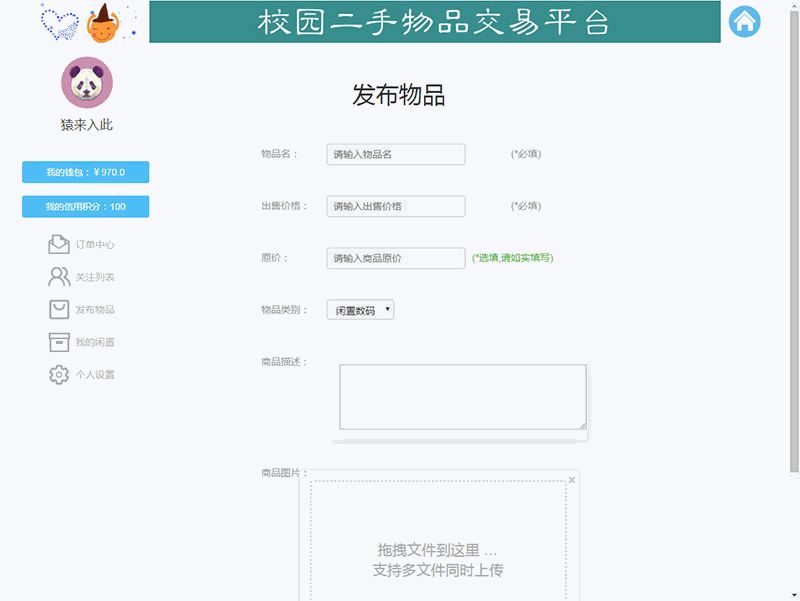Open the 物品类别 dropdown
This screenshot has width=800, height=601.
(361, 311)
